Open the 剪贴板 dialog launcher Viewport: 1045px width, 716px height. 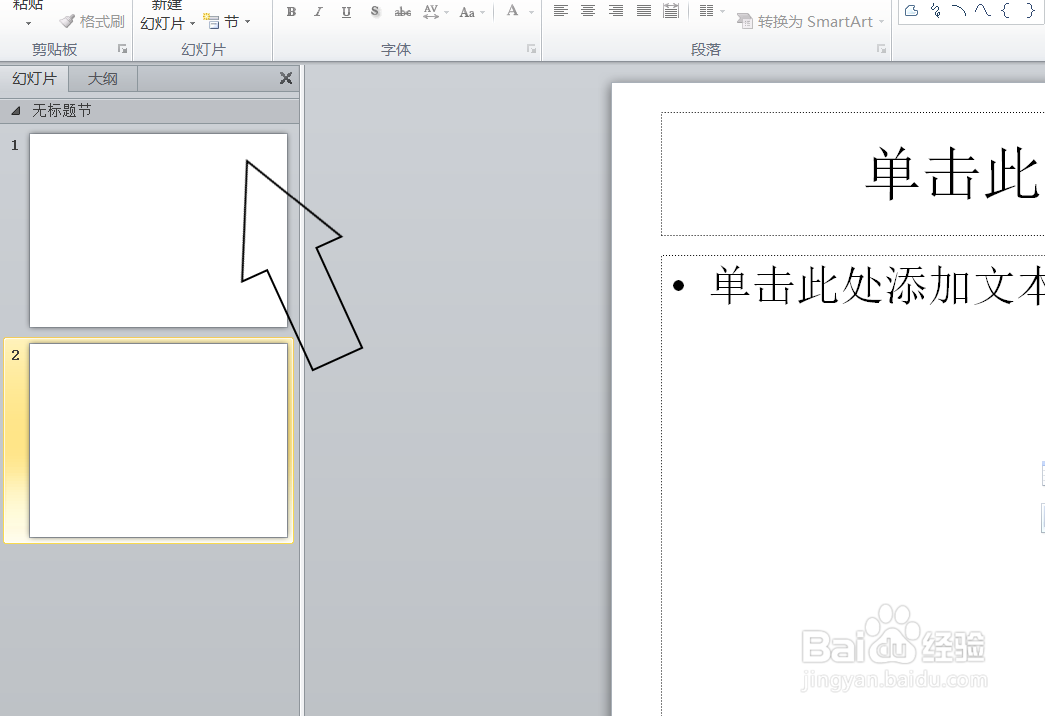coord(123,49)
